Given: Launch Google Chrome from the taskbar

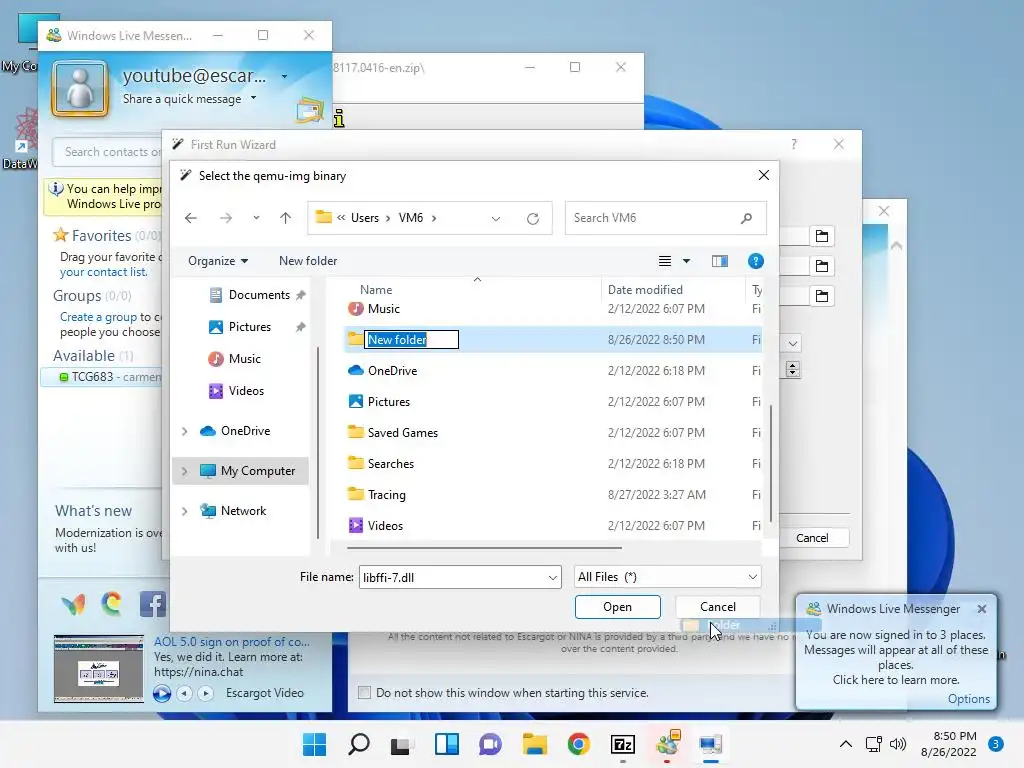Looking at the screenshot, I should (579, 744).
